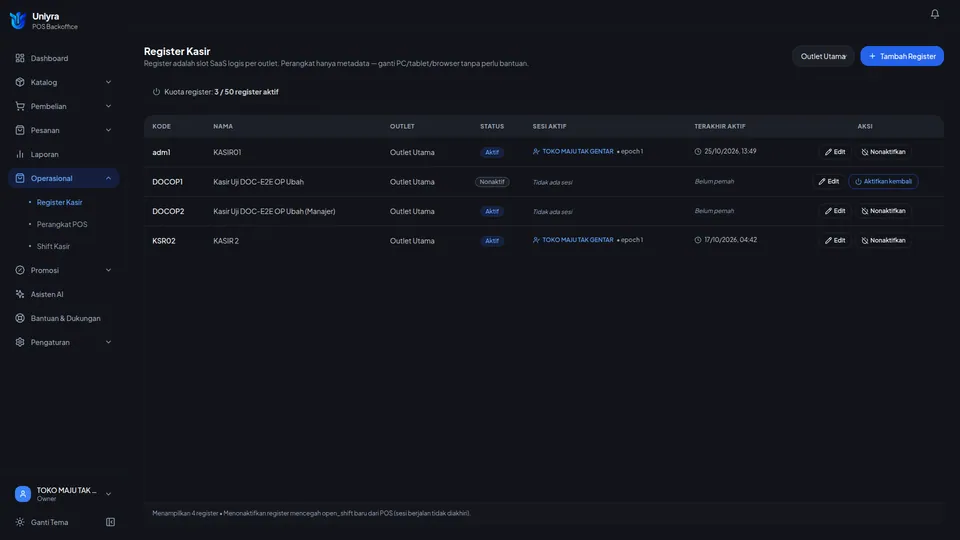Open the TOKO MAJU TAK owner account menu
This screenshot has width=960, height=540.
pos(64,493)
